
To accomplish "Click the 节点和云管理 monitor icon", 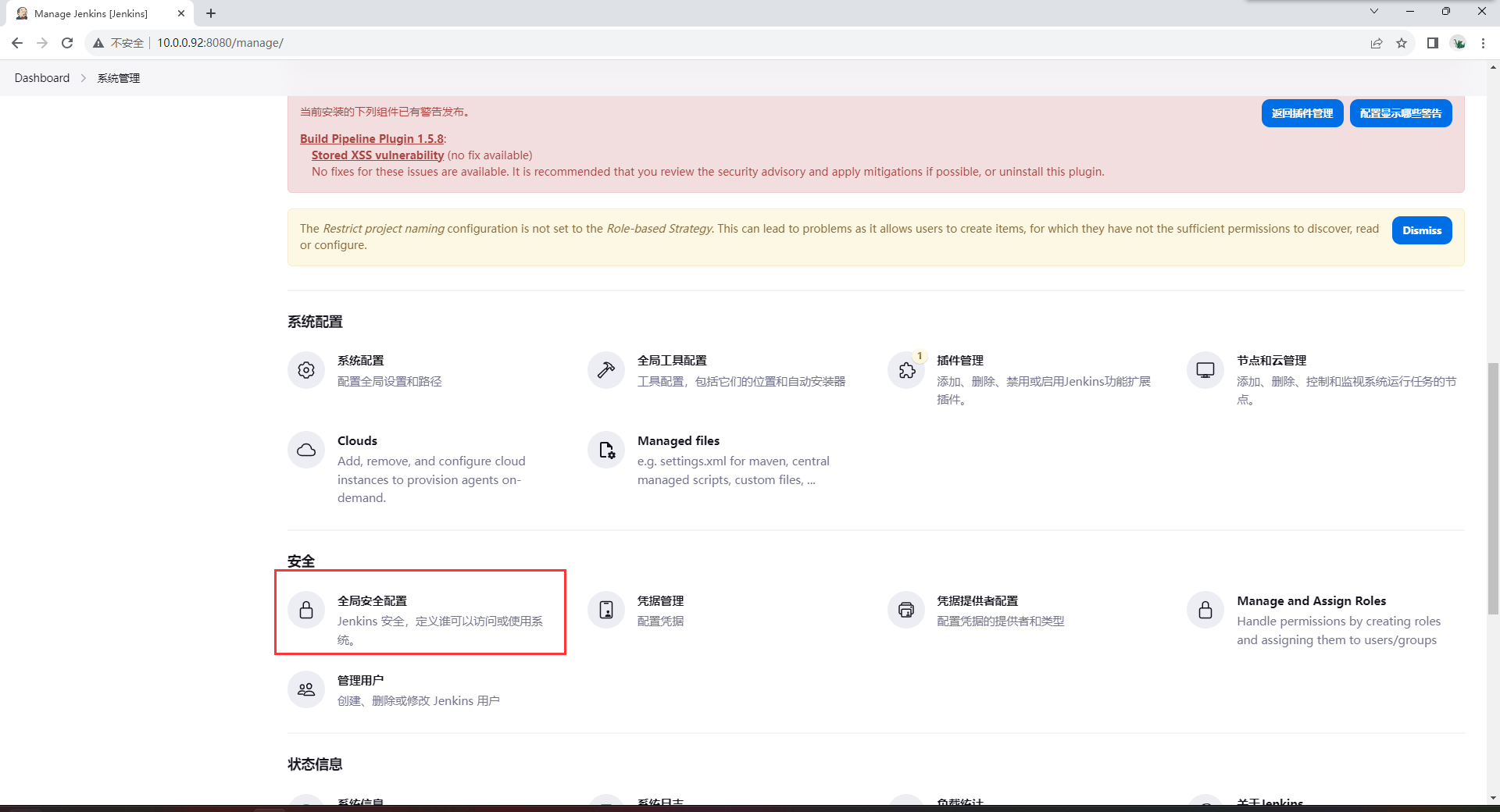I will [1205, 370].
